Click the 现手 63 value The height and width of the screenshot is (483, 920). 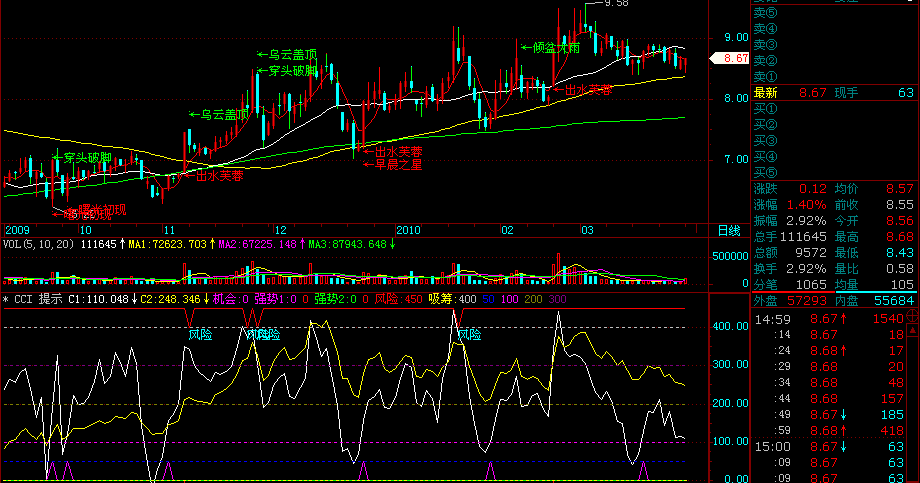tap(906, 93)
